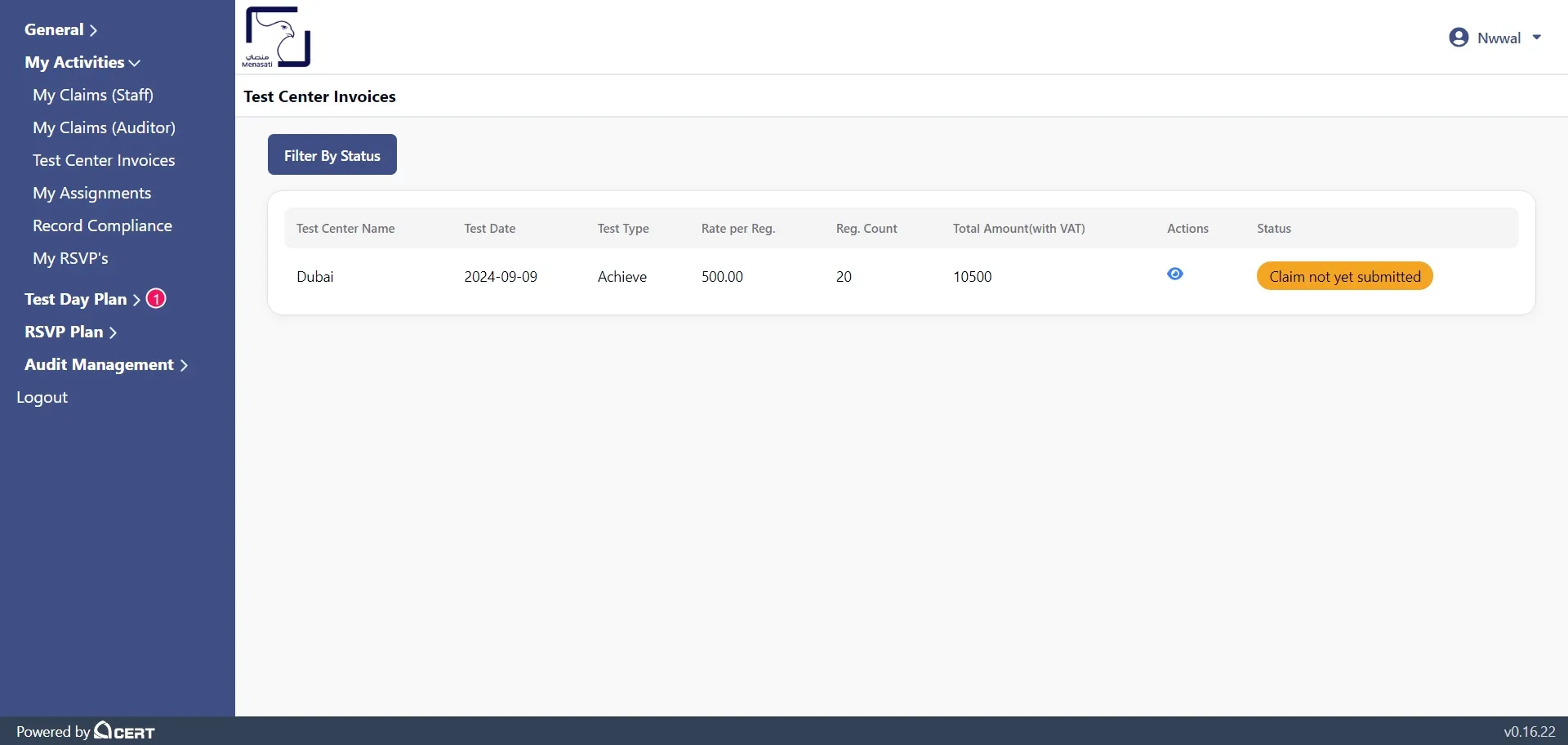The width and height of the screenshot is (1568, 745).
Task: Click the eye icon to view Dubai invoice
Action: coord(1175,274)
